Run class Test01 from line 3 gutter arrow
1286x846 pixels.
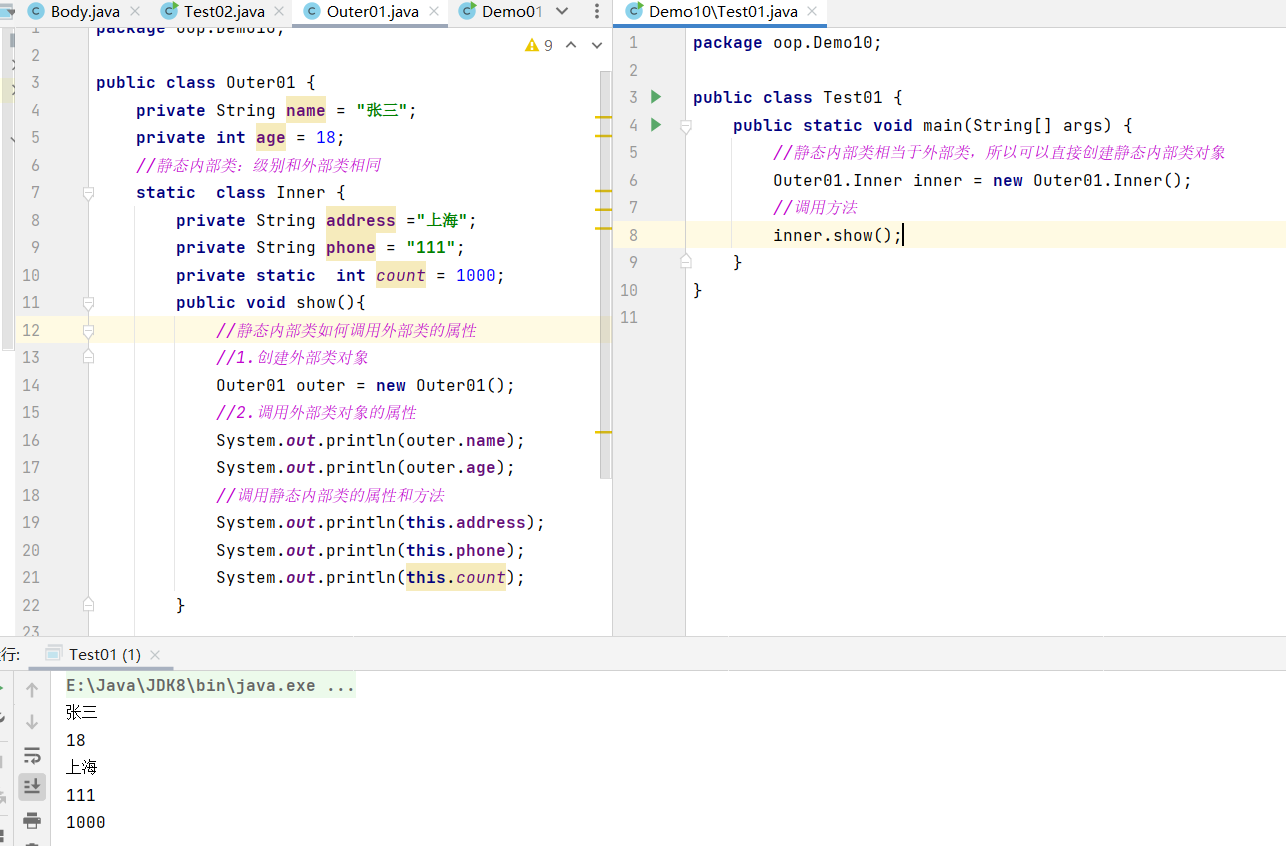click(656, 97)
